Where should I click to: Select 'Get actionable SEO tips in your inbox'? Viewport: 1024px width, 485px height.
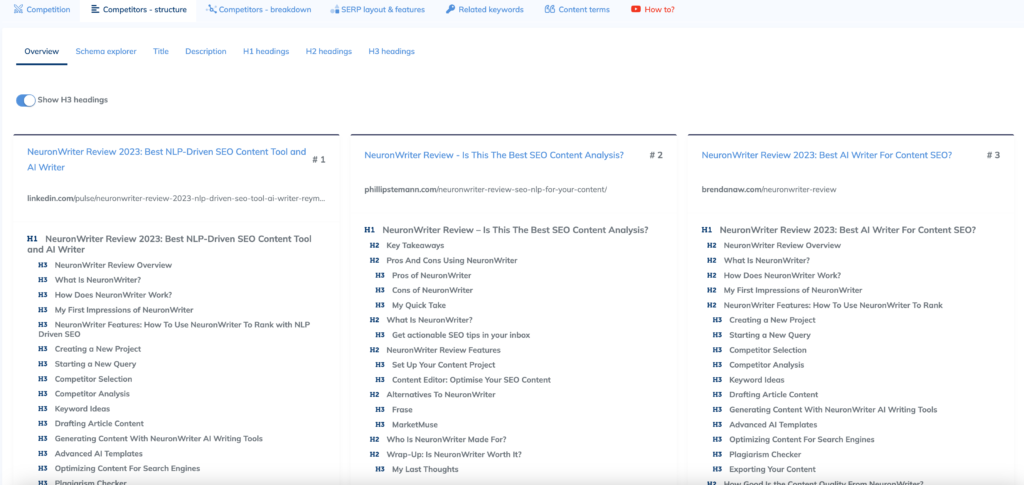tap(461, 336)
